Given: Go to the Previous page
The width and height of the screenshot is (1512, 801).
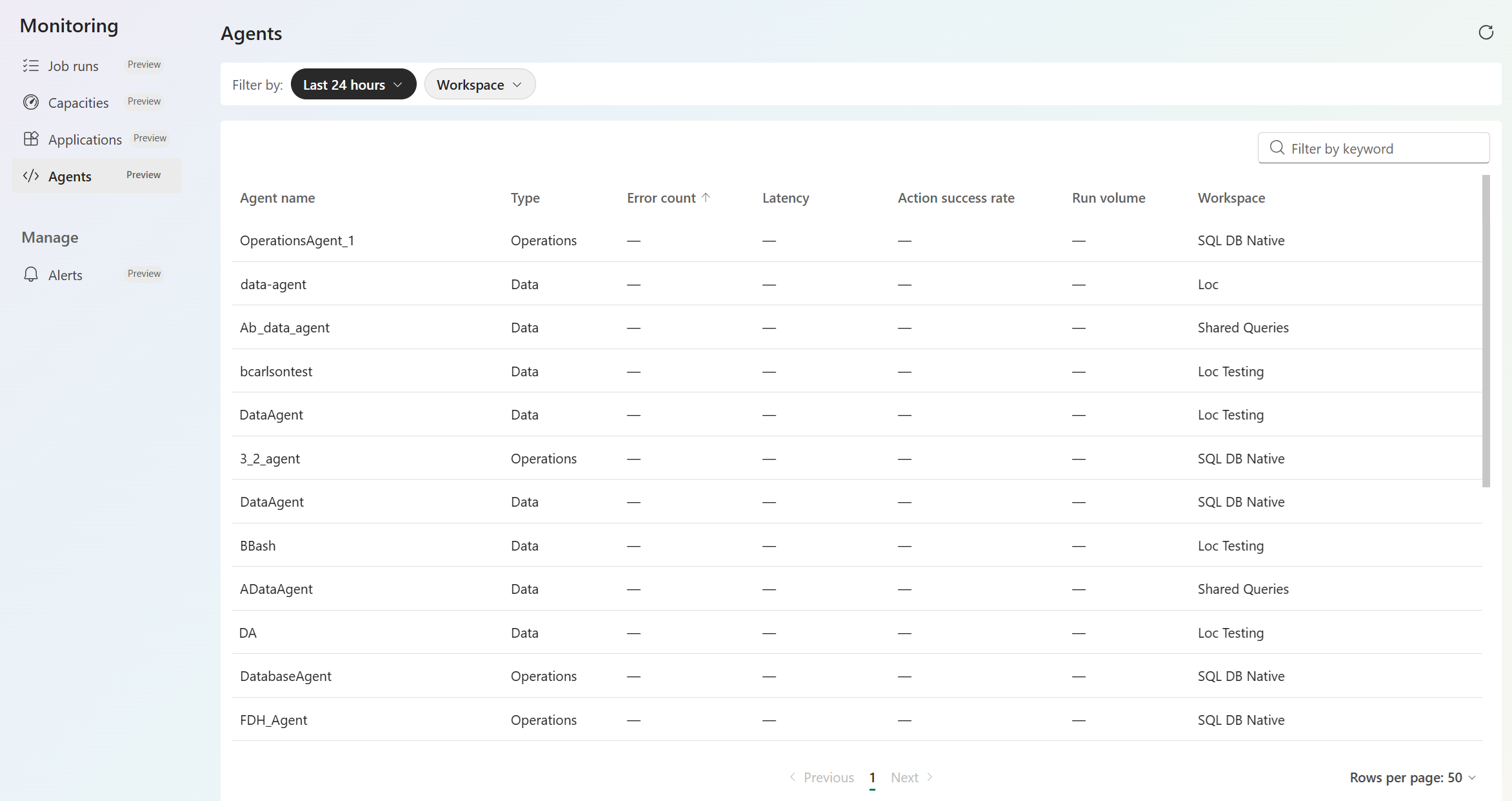Looking at the screenshot, I should click(x=822, y=777).
